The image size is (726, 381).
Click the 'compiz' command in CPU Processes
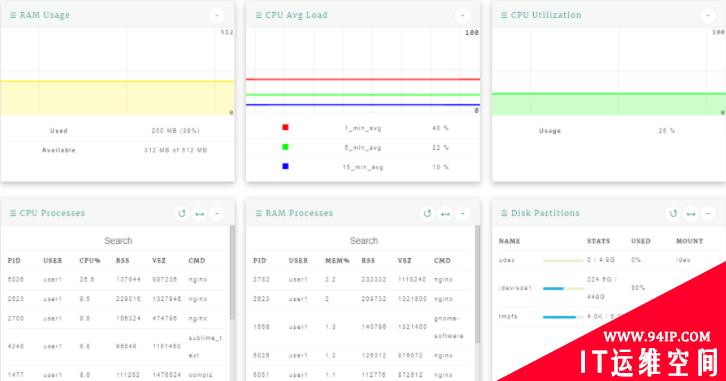200,375
